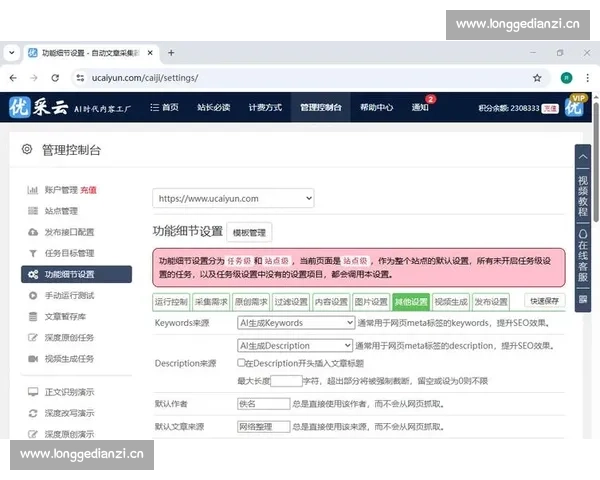Viewport: 600px width, 480px height.
Task: Click the browser forward arrow
Action: pos(34,78)
